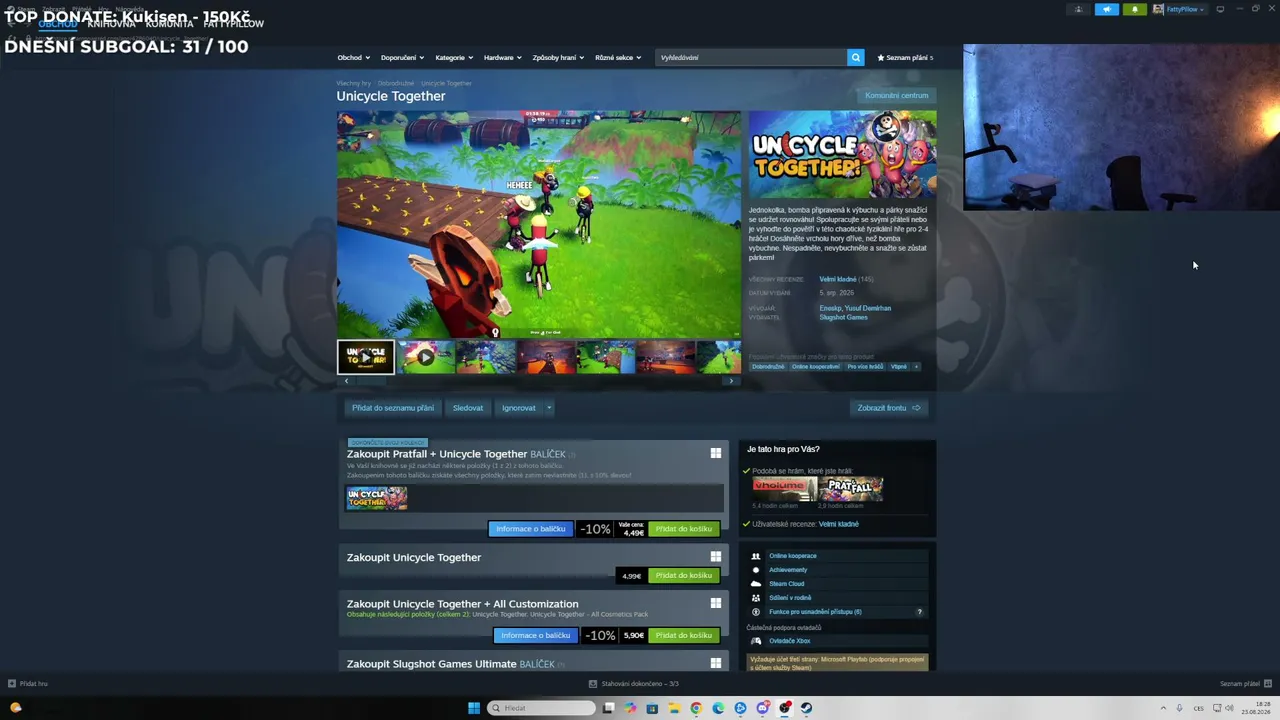The width and height of the screenshot is (1280, 720).
Task: Open Seznam přání wishlist link
Action: (905, 58)
